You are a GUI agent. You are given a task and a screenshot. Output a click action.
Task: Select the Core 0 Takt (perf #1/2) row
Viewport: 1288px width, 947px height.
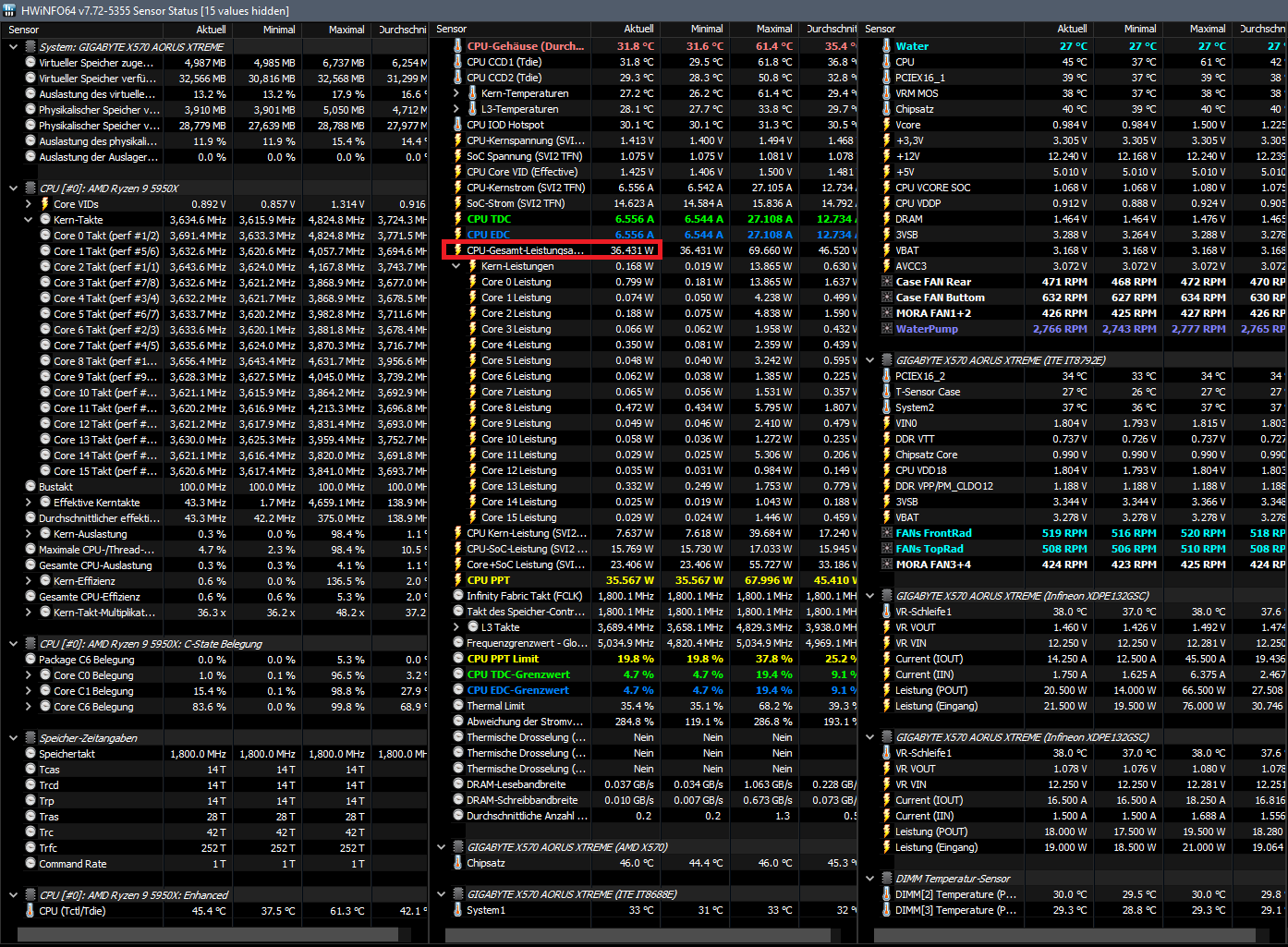pos(215,236)
